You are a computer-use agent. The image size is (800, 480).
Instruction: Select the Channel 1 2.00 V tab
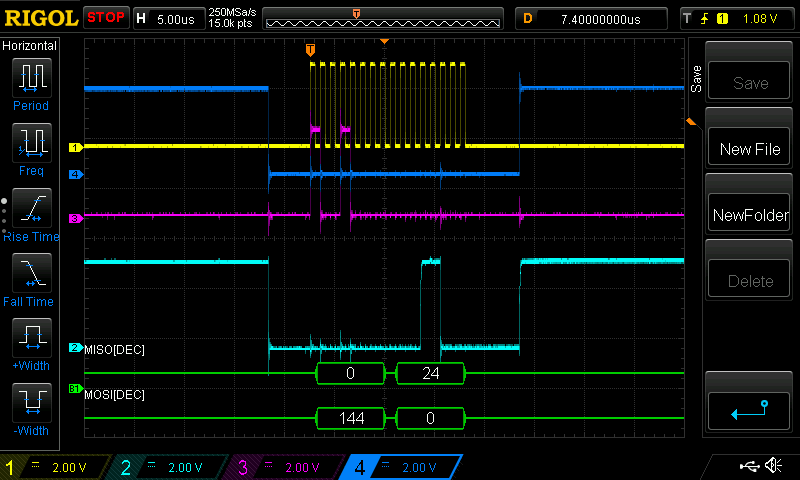pyautogui.click(x=55, y=467)
